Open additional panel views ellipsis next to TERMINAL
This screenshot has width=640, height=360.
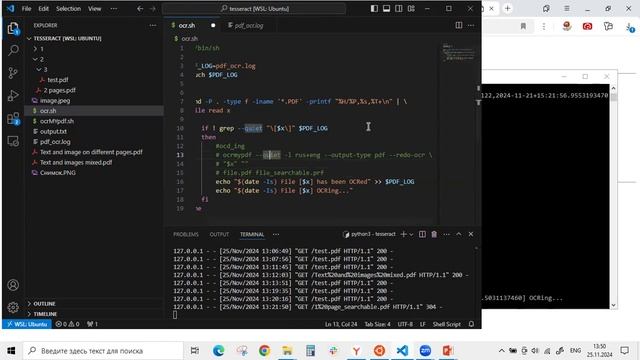point(276,234)
